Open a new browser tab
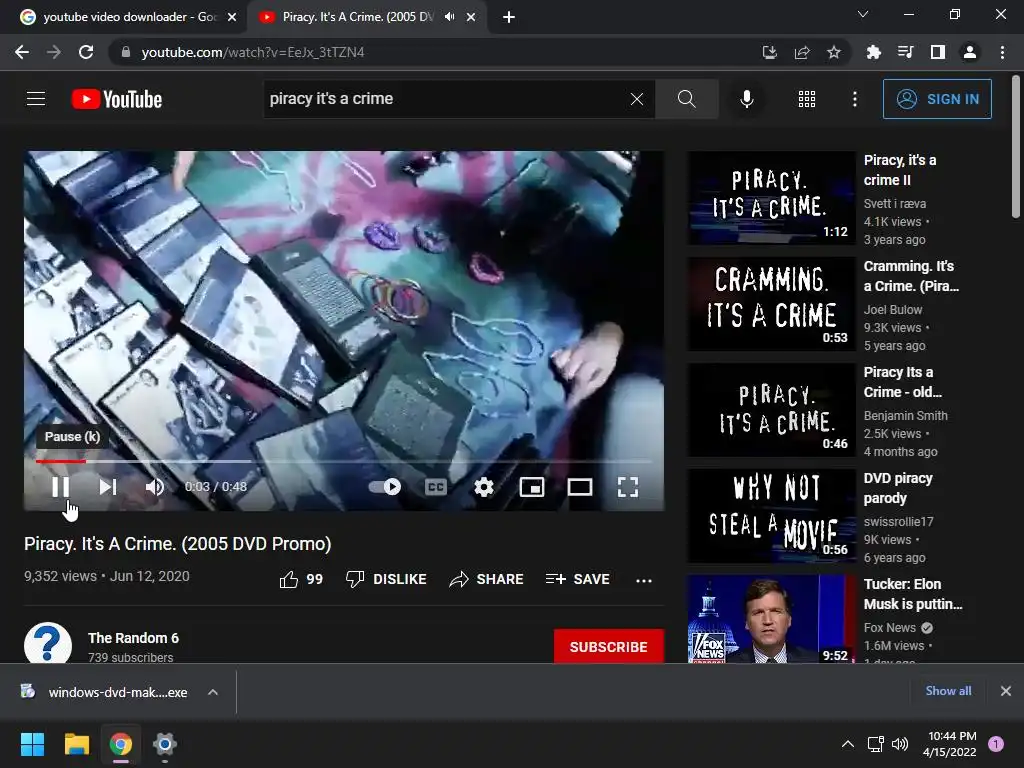This screenshot has width=1024, height=768. [509, 18]
